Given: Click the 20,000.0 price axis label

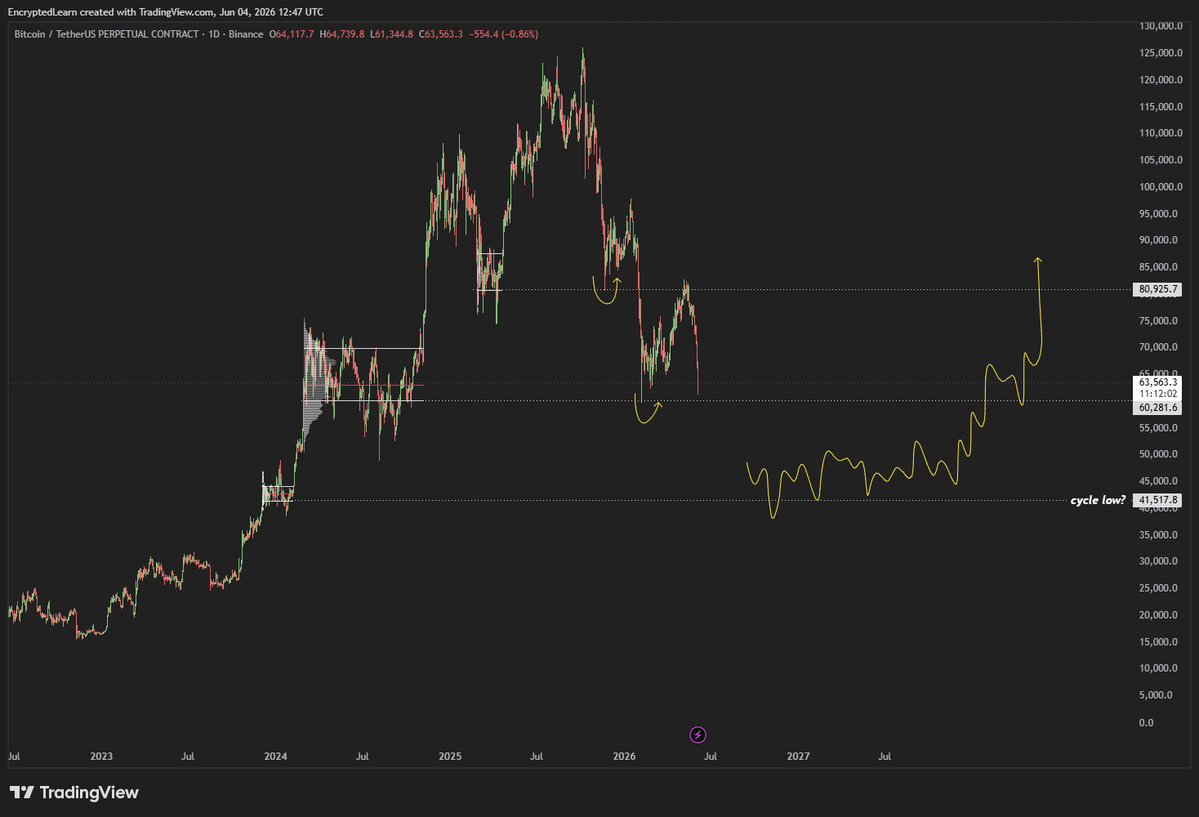Looking at the screenshot, I should [1158, 615].
